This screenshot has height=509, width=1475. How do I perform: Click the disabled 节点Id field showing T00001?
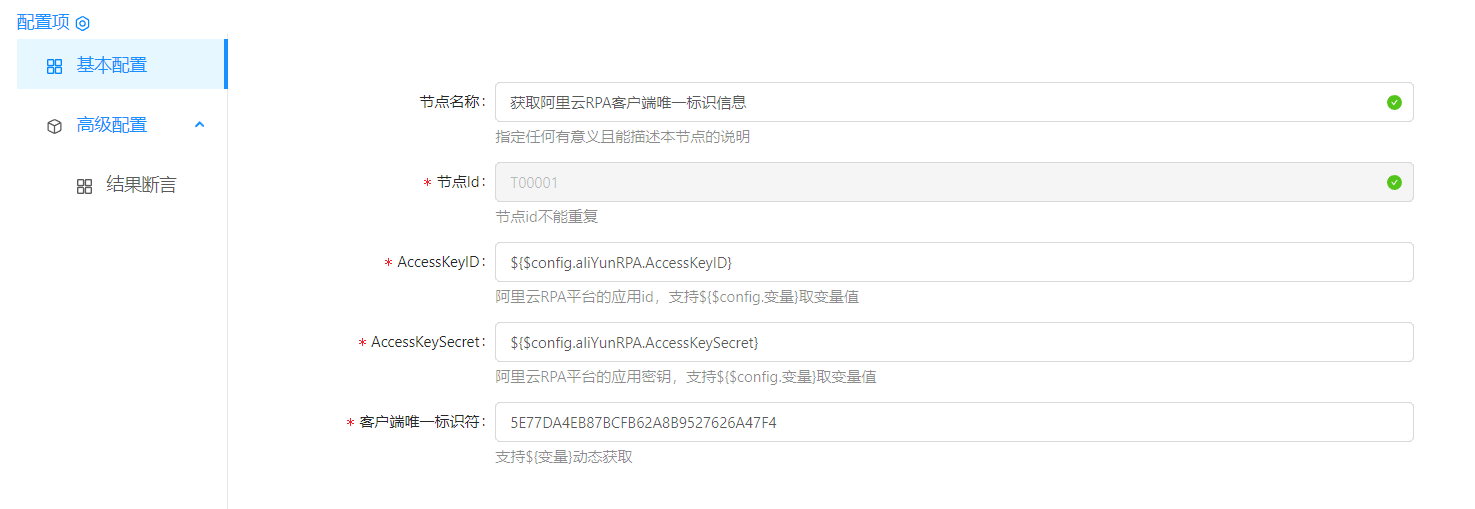click(940, 182)
